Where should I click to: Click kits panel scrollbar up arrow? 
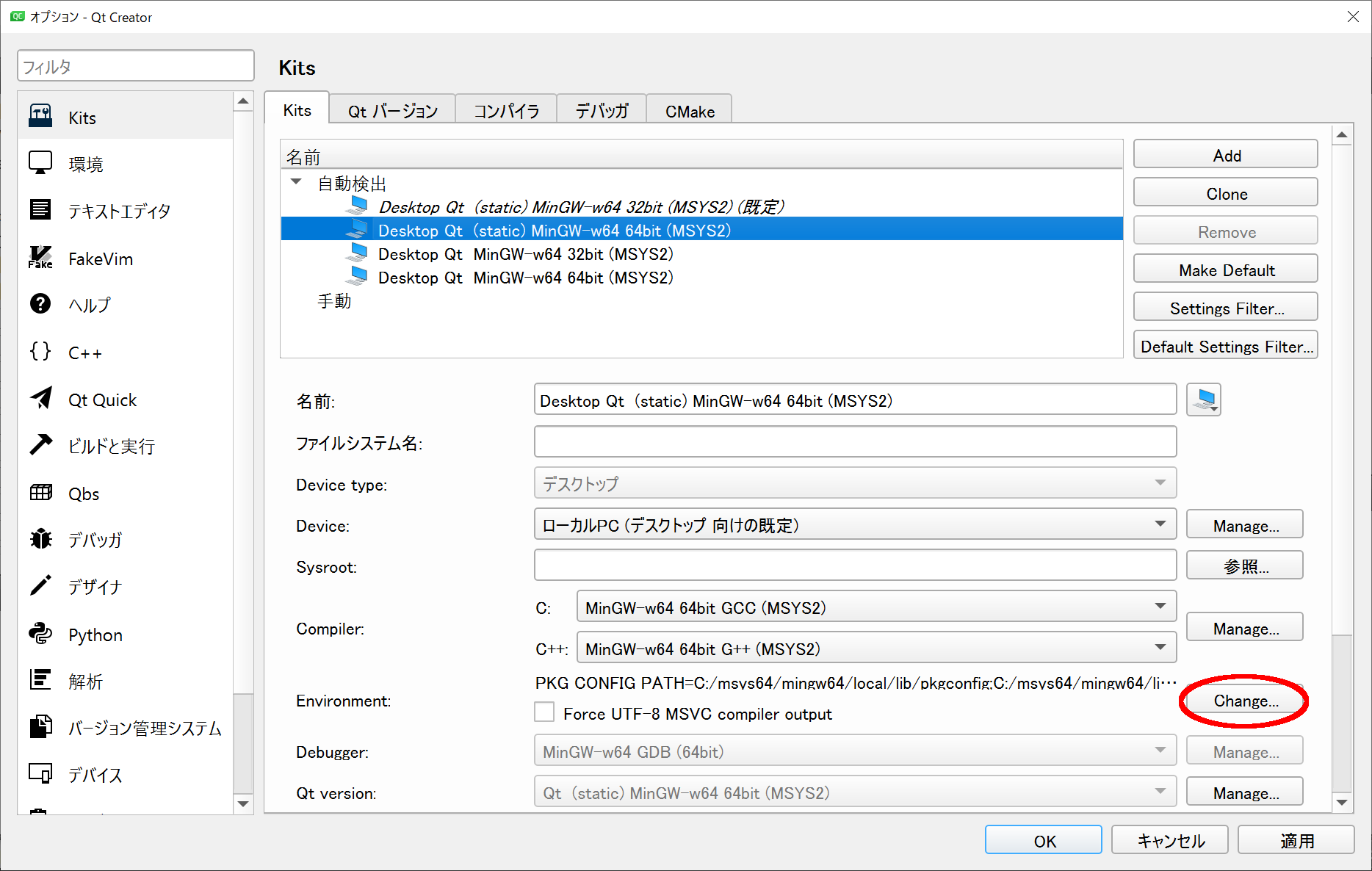pyautogui.click(x=1342, y=134)
